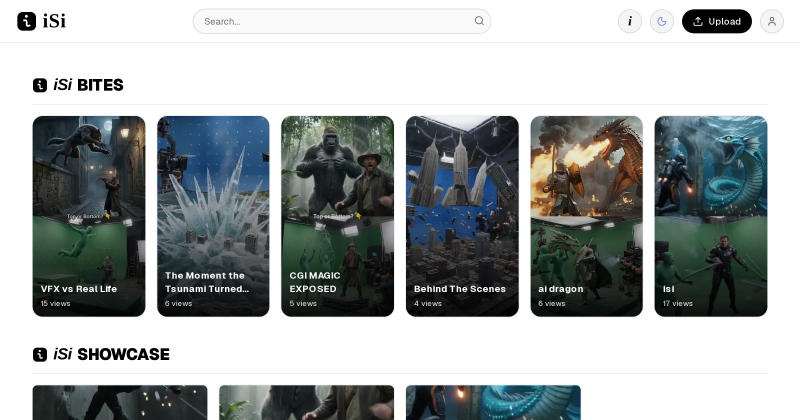Click the "4 views" text
The height and width of the screenshot is (420, 800).
coord(428,303)
